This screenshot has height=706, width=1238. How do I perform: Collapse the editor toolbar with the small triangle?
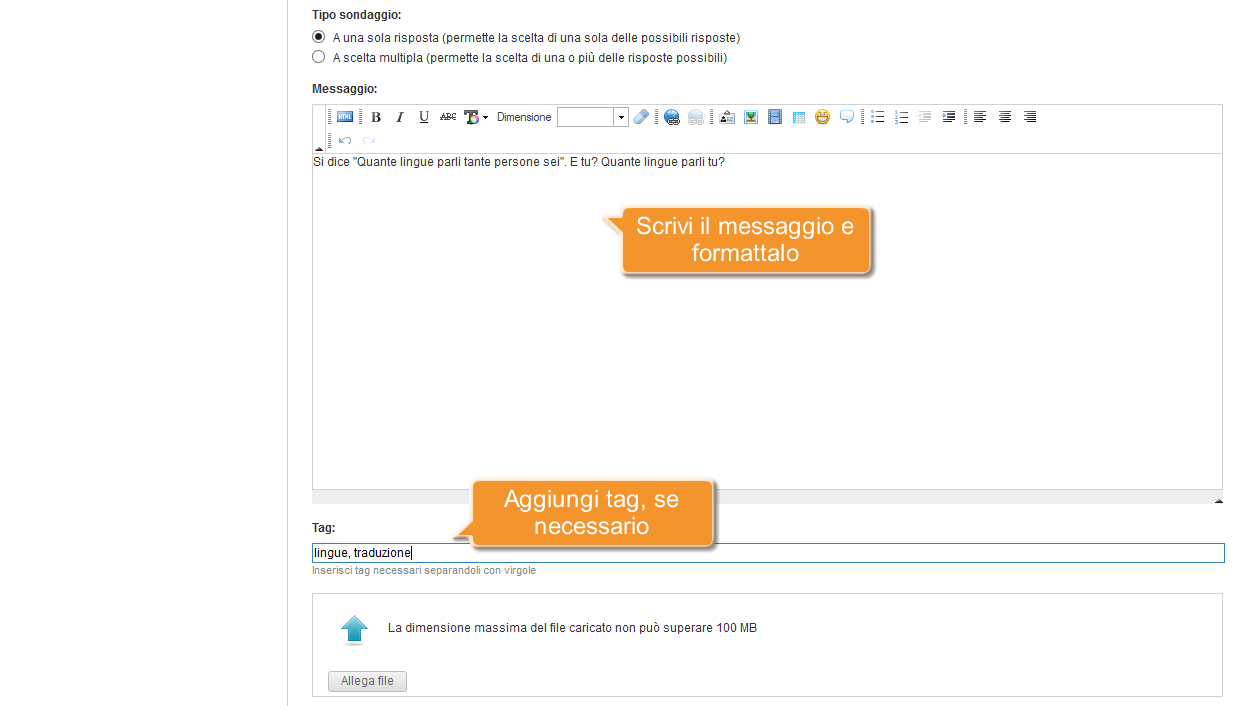click(319, 149)
